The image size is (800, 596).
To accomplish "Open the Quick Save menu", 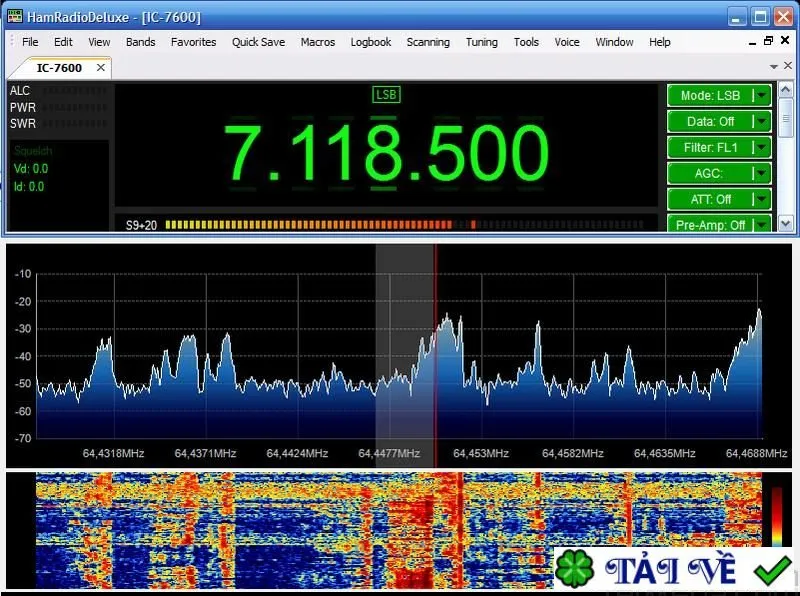I will coord(258,42).
